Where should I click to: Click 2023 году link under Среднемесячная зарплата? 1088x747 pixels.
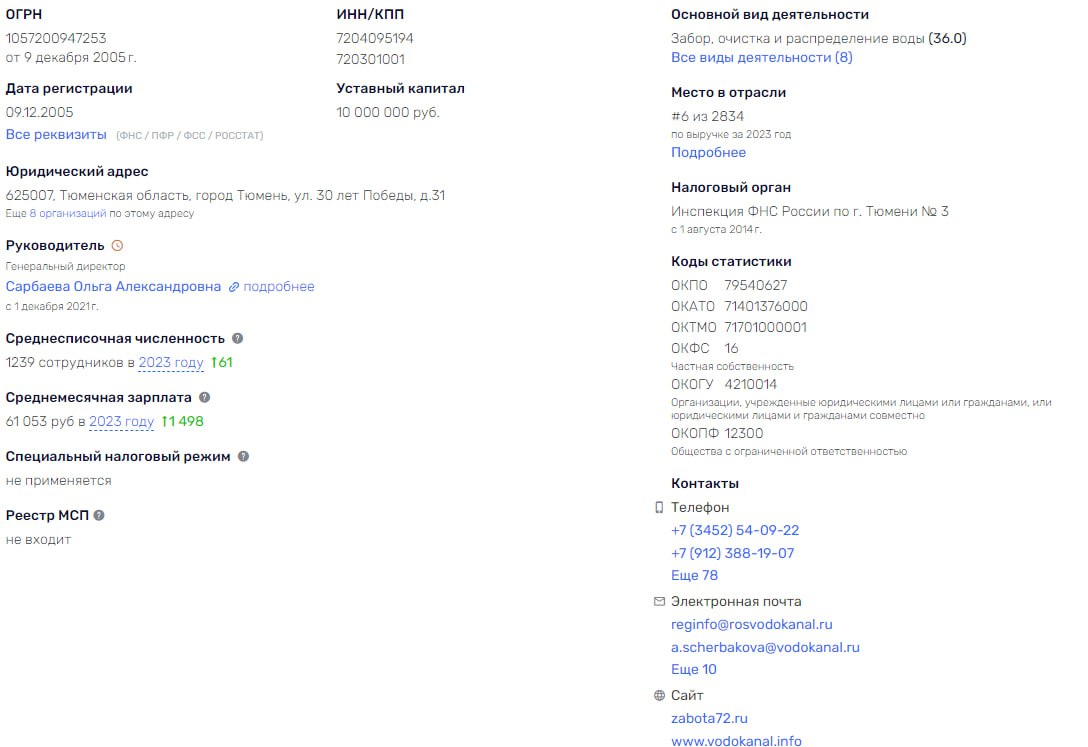point(121,422)
